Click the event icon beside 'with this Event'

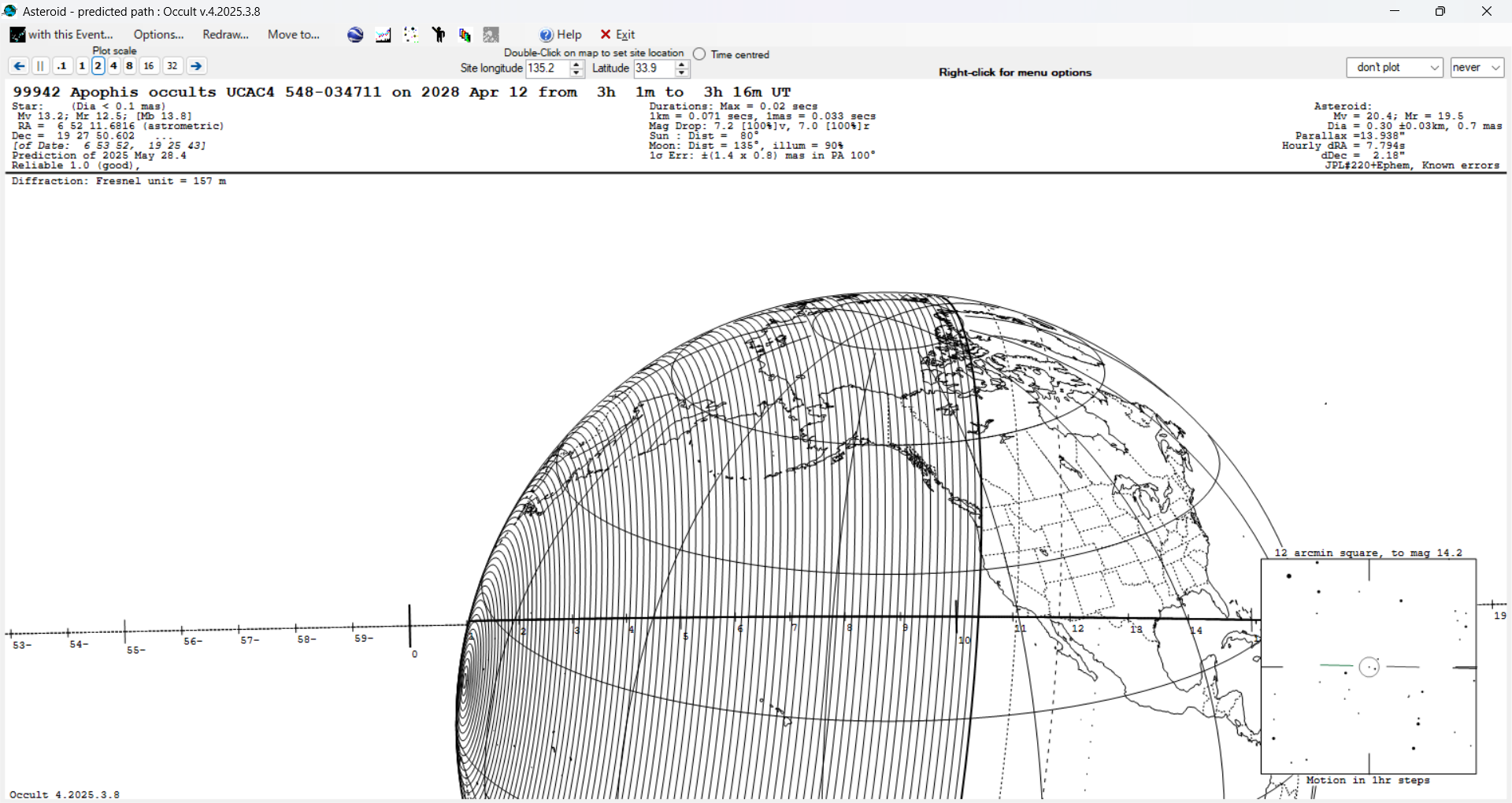point(17,35)
